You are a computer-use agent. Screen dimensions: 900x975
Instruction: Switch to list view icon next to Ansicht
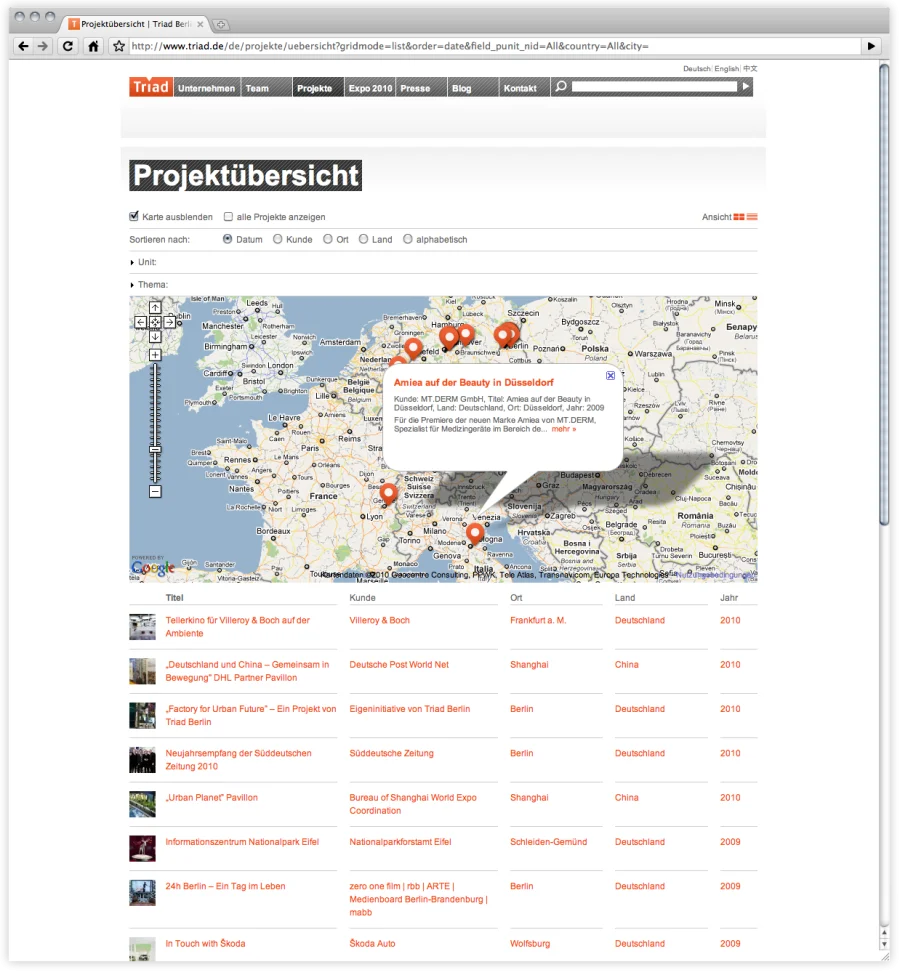[752, 217]
